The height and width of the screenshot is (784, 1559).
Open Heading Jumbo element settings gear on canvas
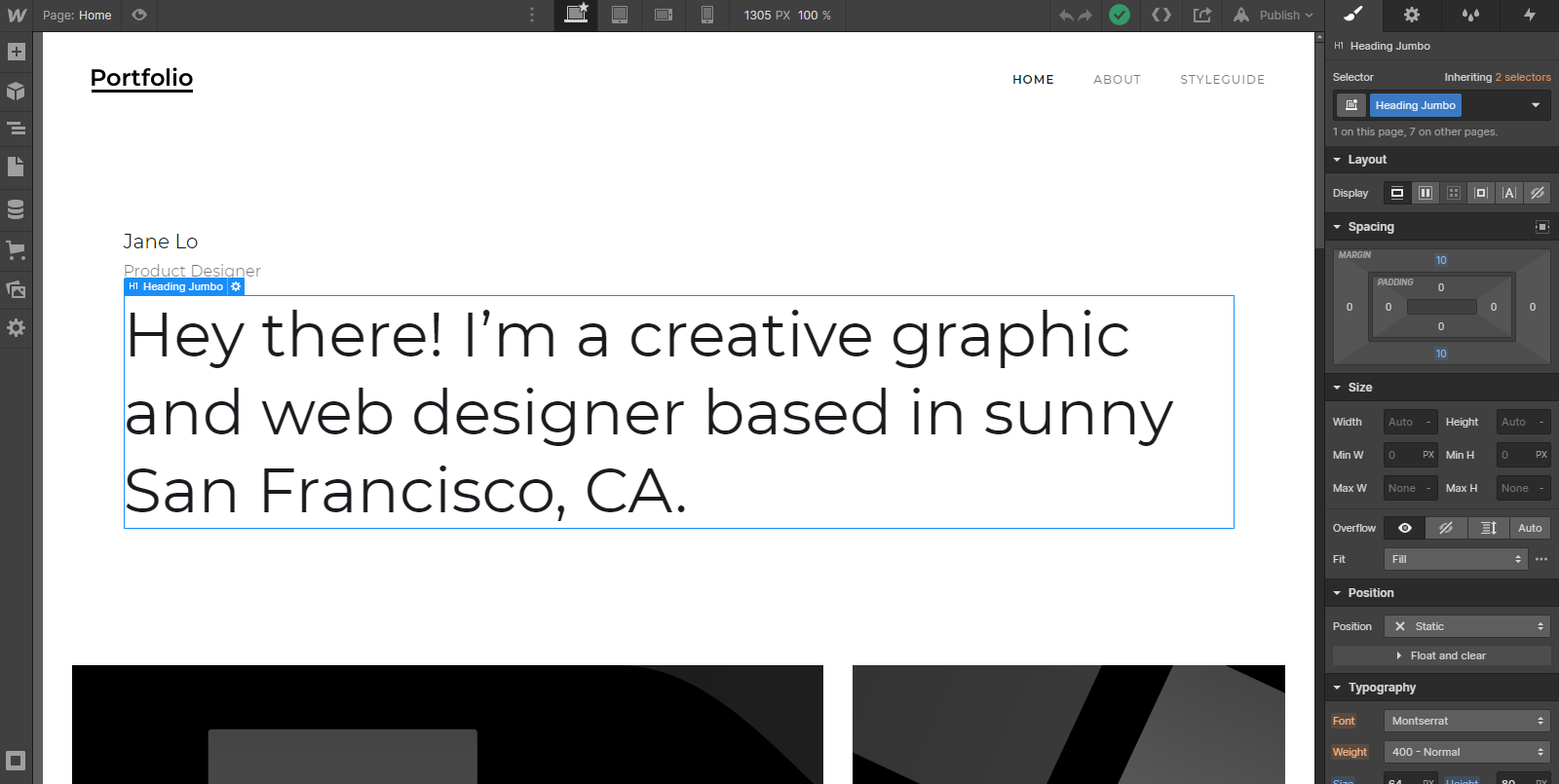pyautogui.click(x=236, y=286)
